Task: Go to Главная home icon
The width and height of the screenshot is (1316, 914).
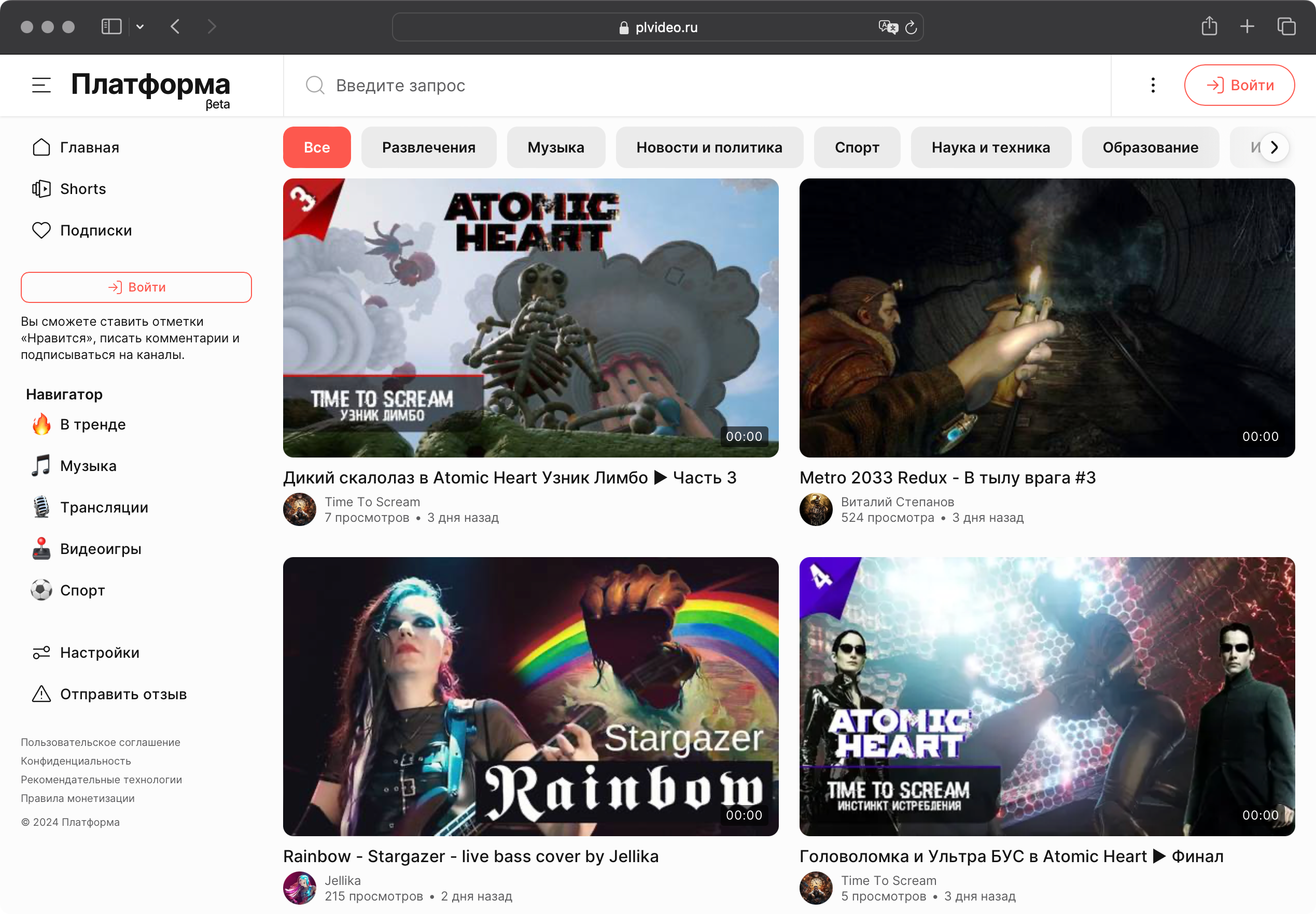Action: [x=41, y=148]
